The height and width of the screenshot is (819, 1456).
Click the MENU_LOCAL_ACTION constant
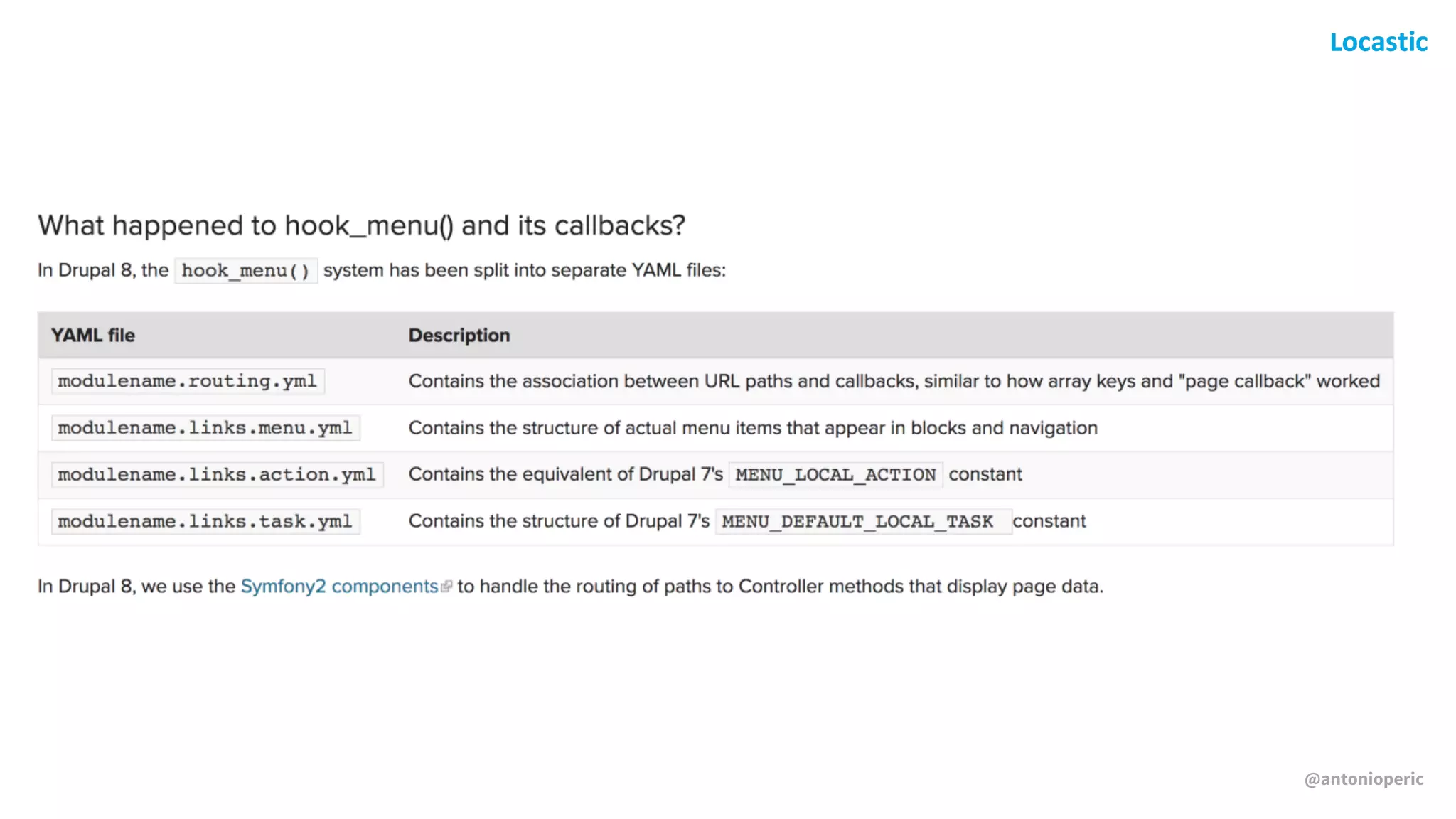[835, 475]
